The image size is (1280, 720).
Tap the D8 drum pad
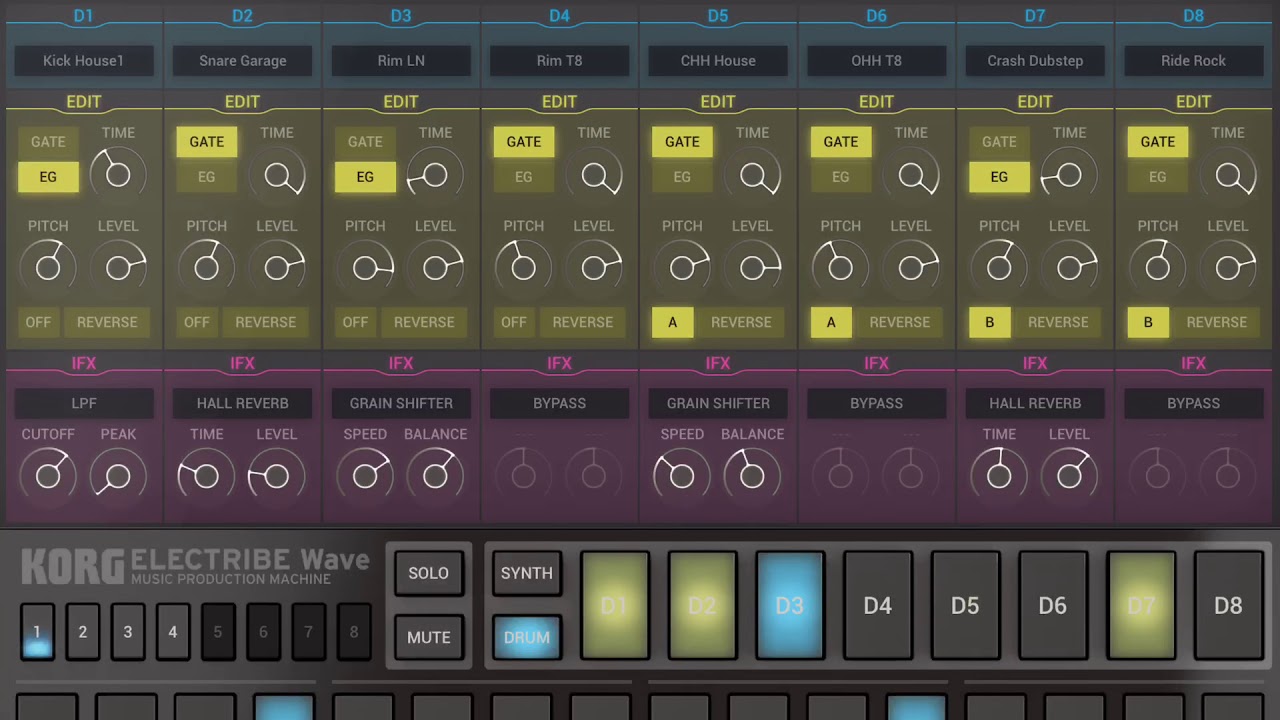click(x=1228, y=605)
